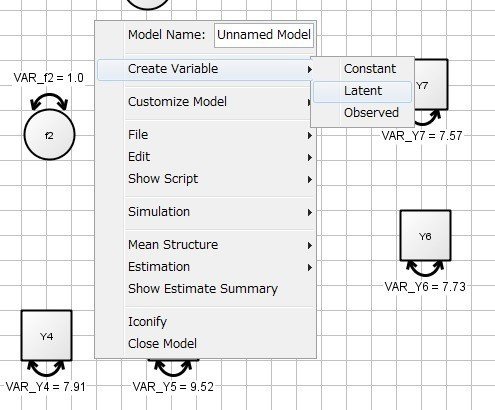Choose Latent from the Create Variable submenu

click(362, 91)
